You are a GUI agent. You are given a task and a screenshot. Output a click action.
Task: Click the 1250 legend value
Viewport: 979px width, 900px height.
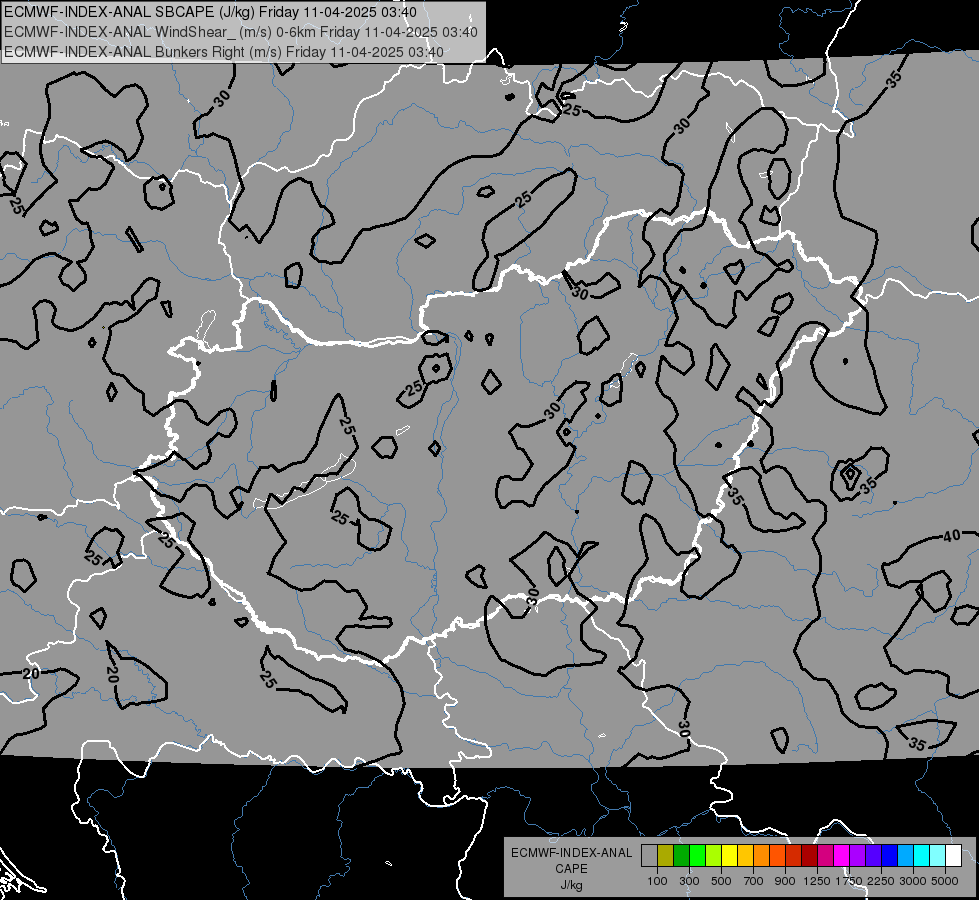tap(817, 881)
